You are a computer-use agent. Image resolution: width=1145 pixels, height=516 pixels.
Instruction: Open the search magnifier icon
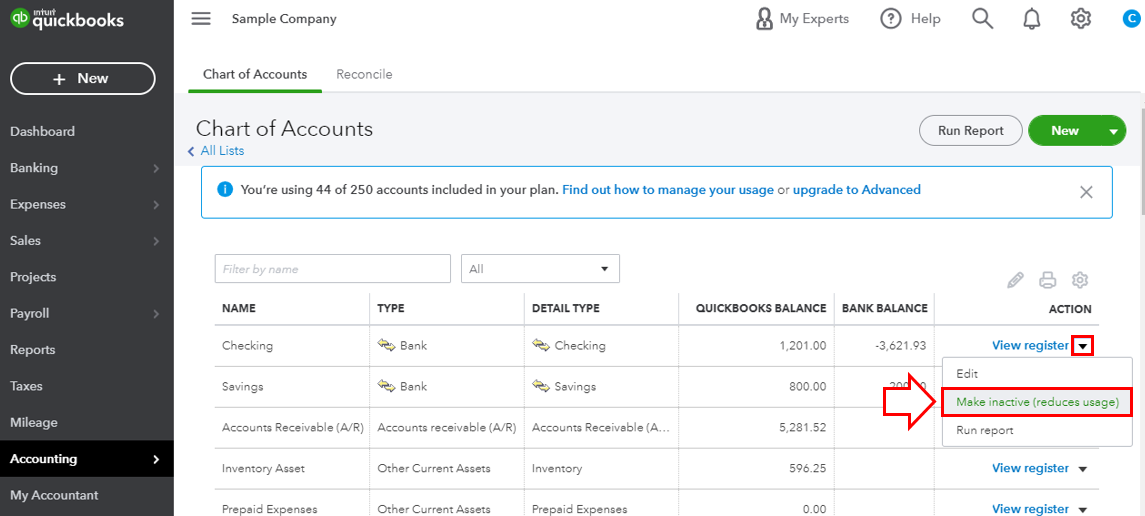coord(983,19)
